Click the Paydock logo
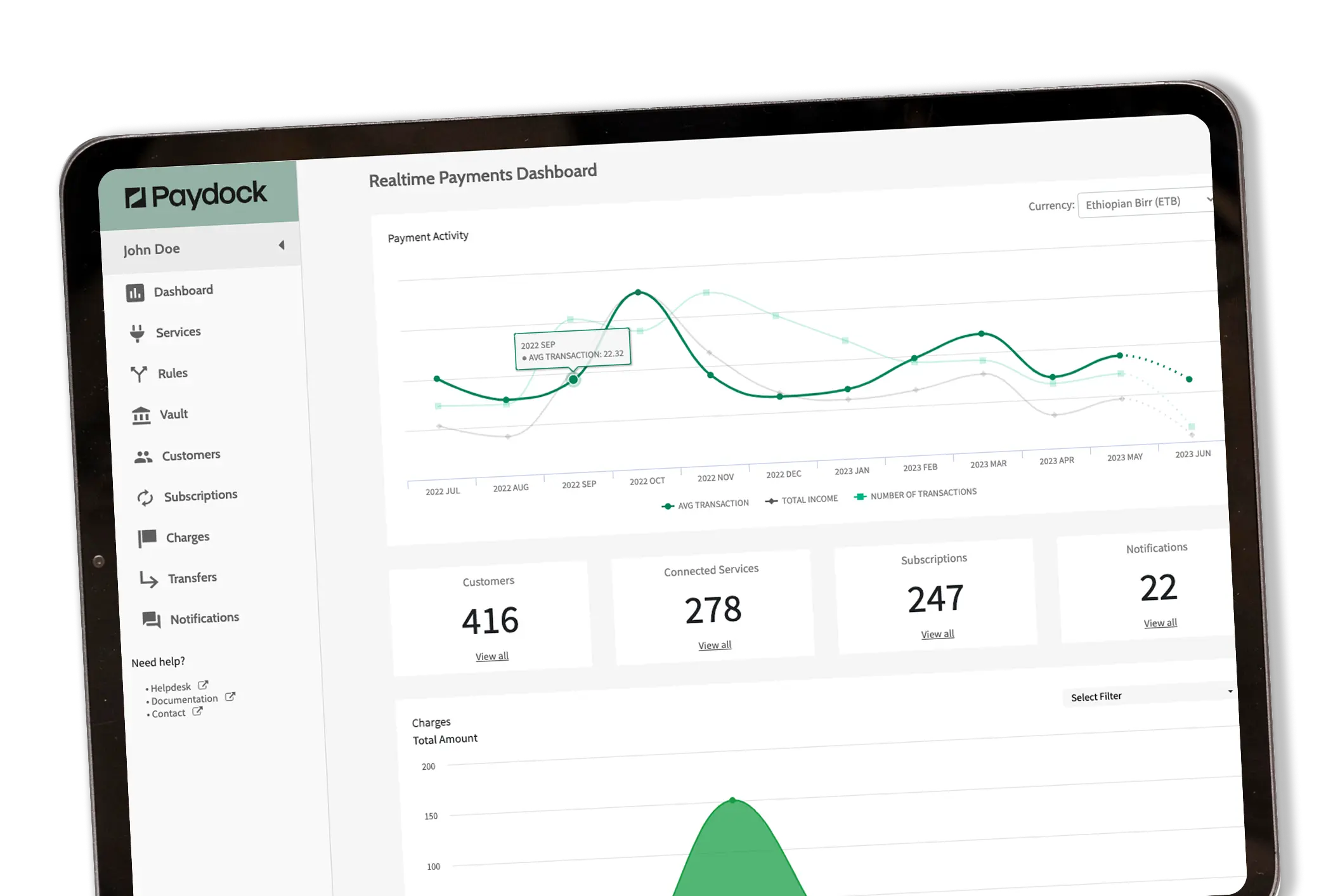 click(195, 195)
